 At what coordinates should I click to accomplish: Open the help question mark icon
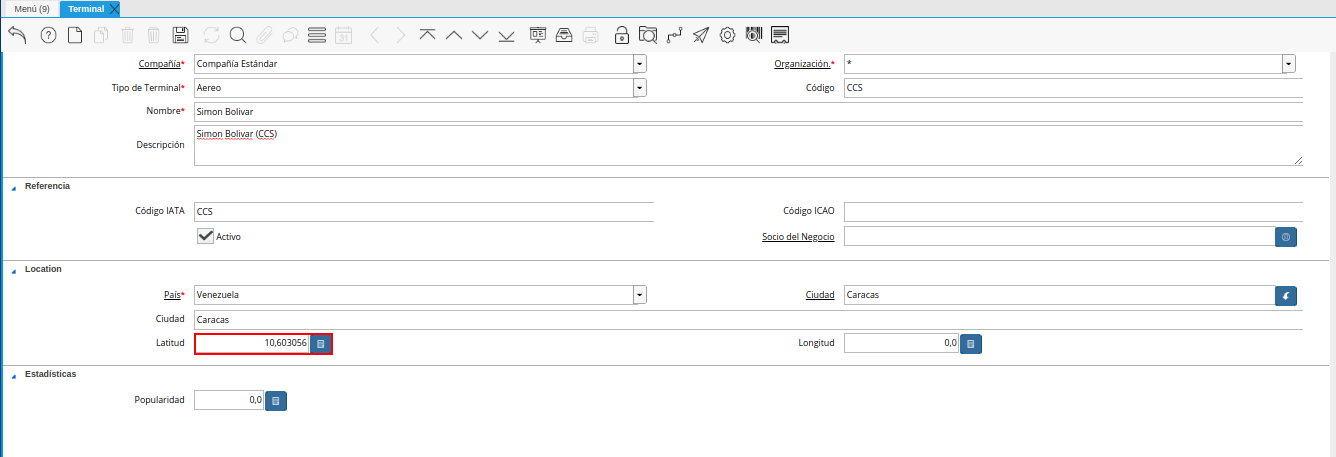48,35
